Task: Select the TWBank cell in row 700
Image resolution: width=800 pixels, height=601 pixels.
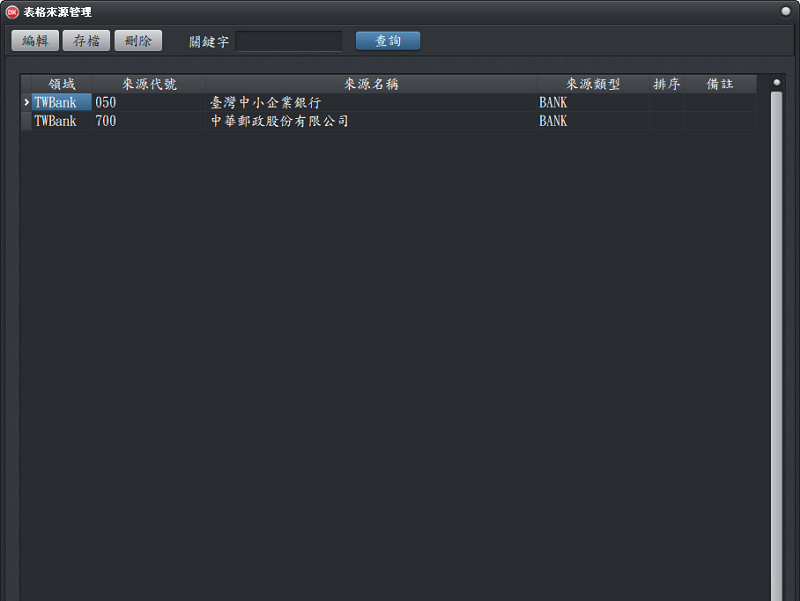Action: click(x=62, y=121)
